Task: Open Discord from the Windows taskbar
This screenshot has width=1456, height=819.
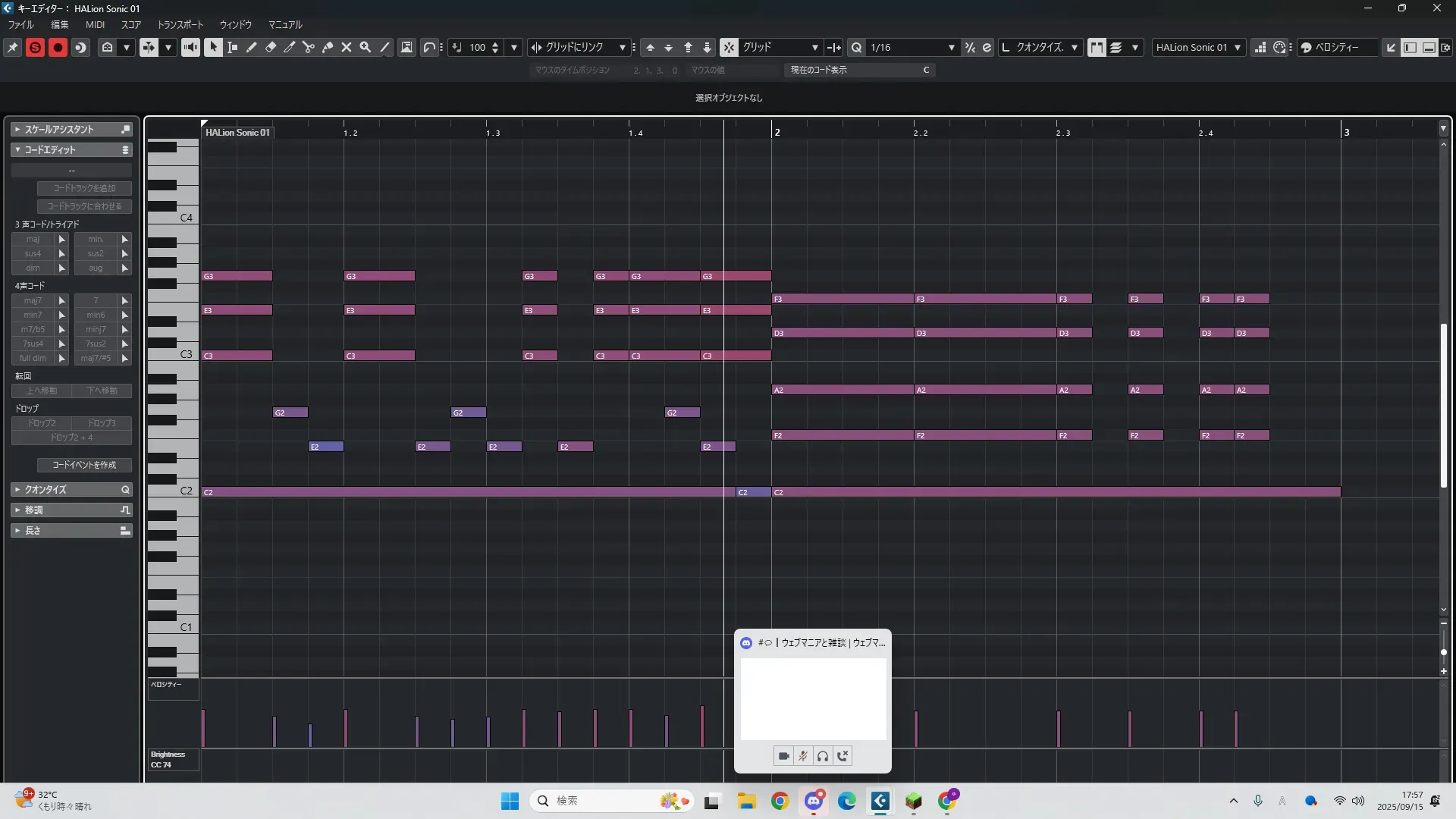Action: 814,801
